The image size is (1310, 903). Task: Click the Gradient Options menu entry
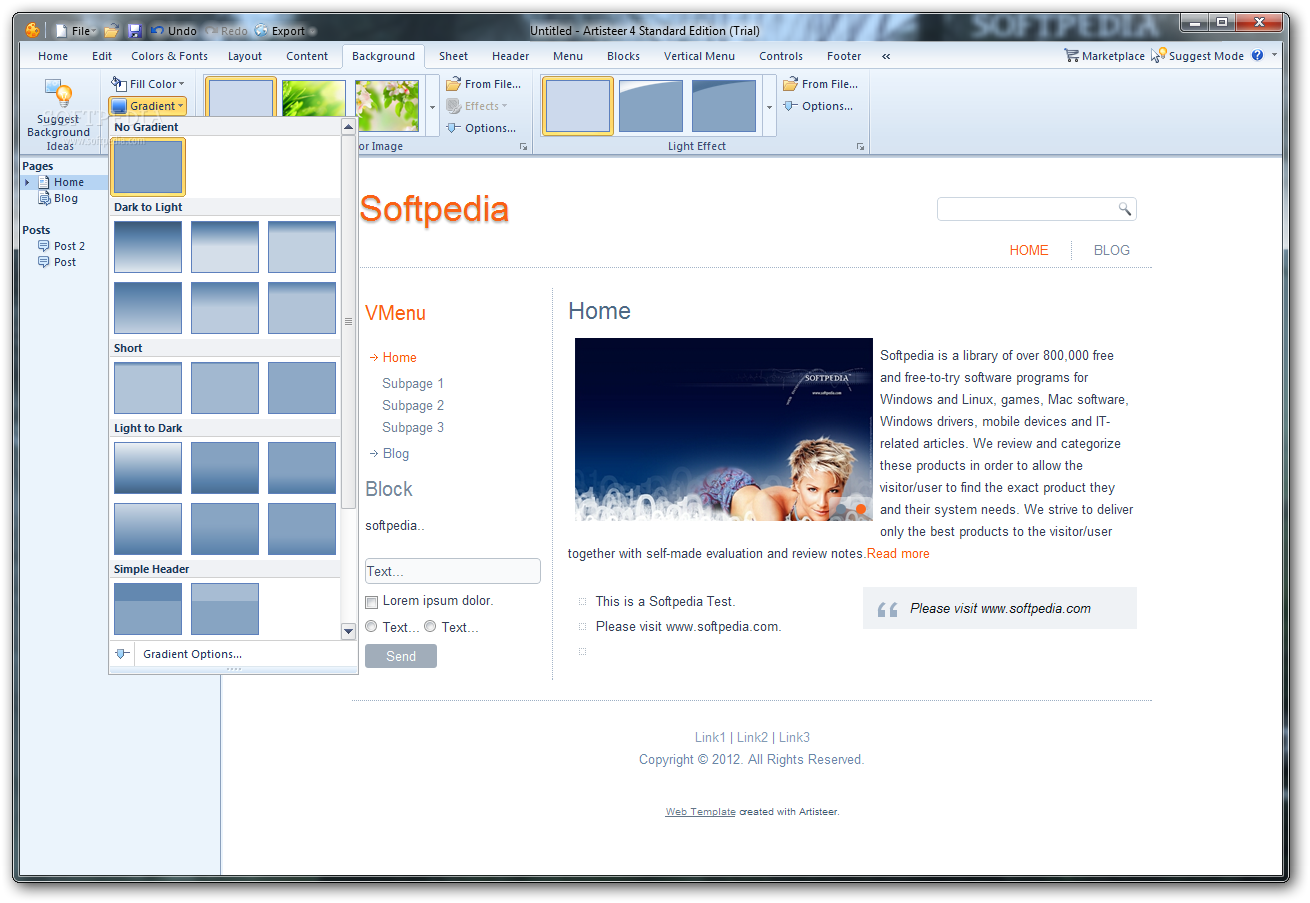coord(192,654)
